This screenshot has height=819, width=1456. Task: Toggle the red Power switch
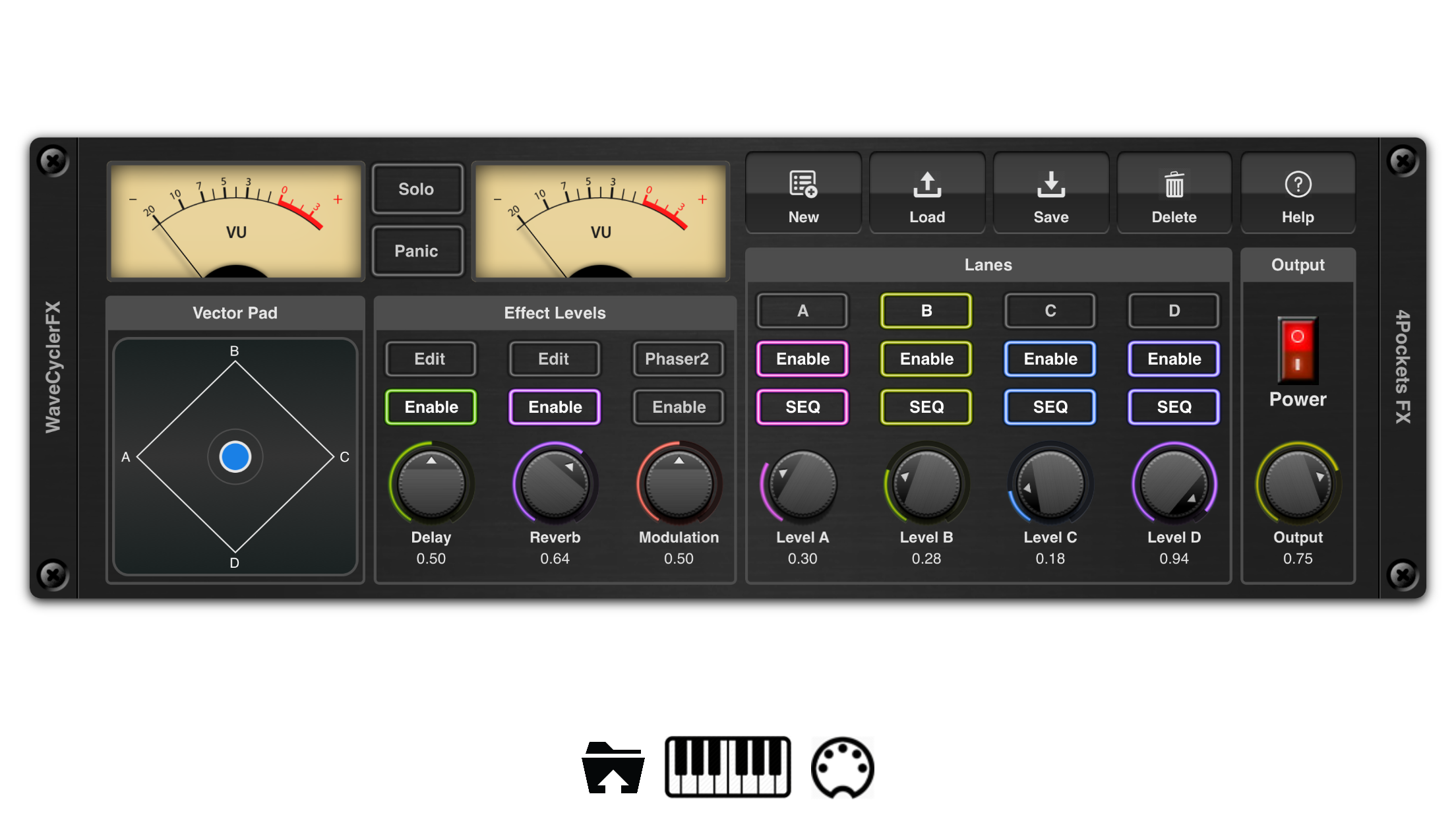[1297, 350]
